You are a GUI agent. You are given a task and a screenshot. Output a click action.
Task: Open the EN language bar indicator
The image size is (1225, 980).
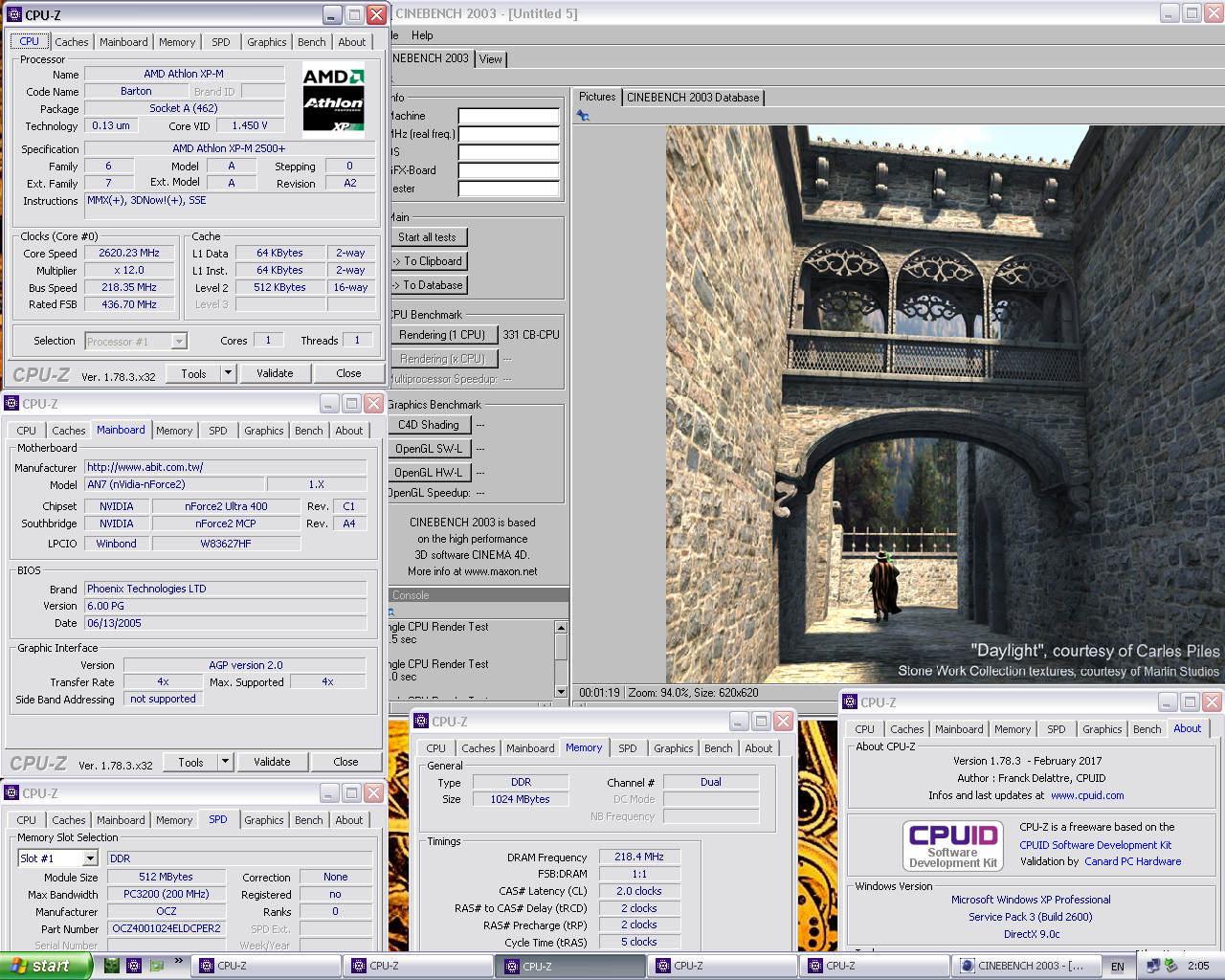pos(1118,967)
